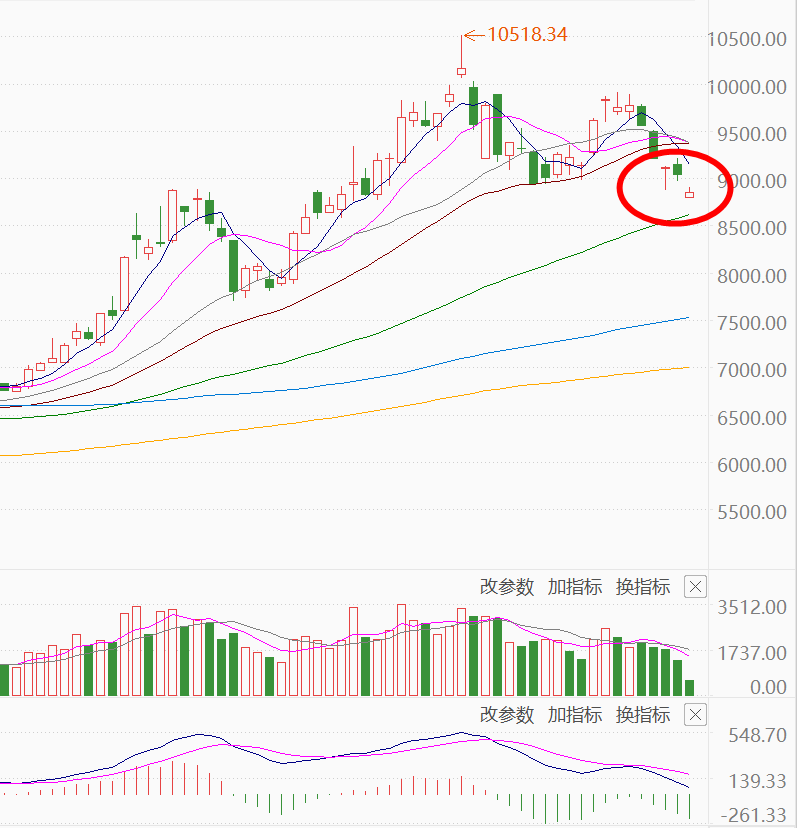The height and width of the screenshot is (828, 797).
Task: Click the 6000.00 price axis label
Action: (752, 465)
